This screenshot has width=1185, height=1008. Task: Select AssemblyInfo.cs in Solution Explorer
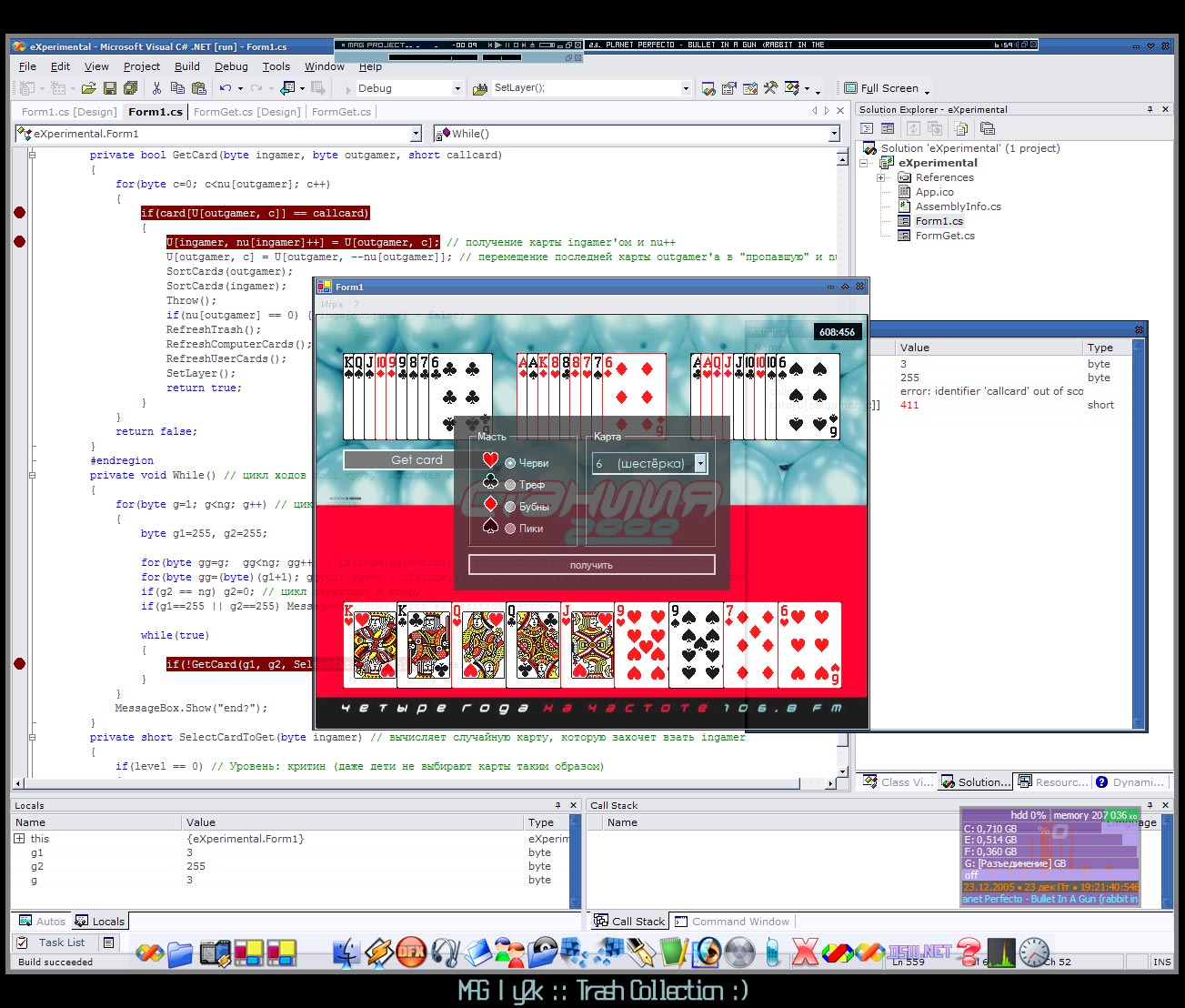pyautogui.click(x=958, y=207)
